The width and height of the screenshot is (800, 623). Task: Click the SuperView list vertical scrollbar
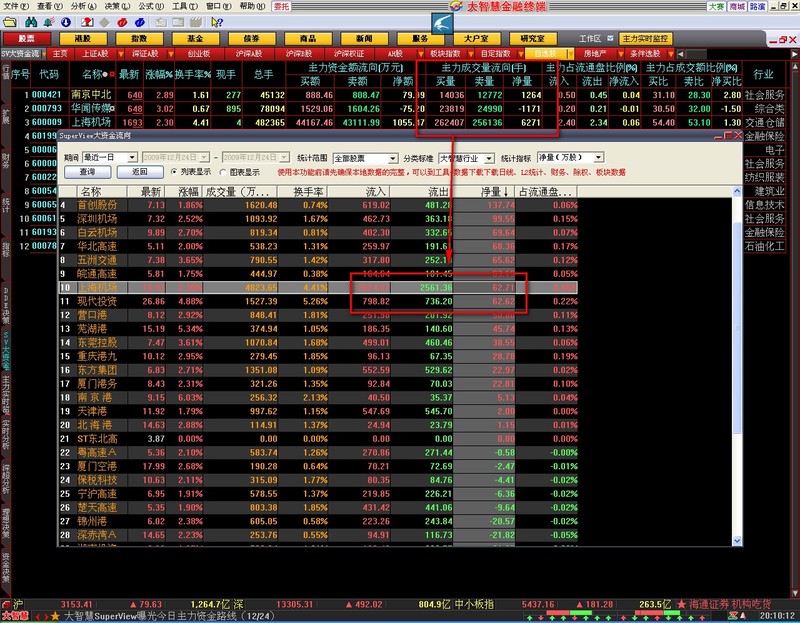point(737,366)
